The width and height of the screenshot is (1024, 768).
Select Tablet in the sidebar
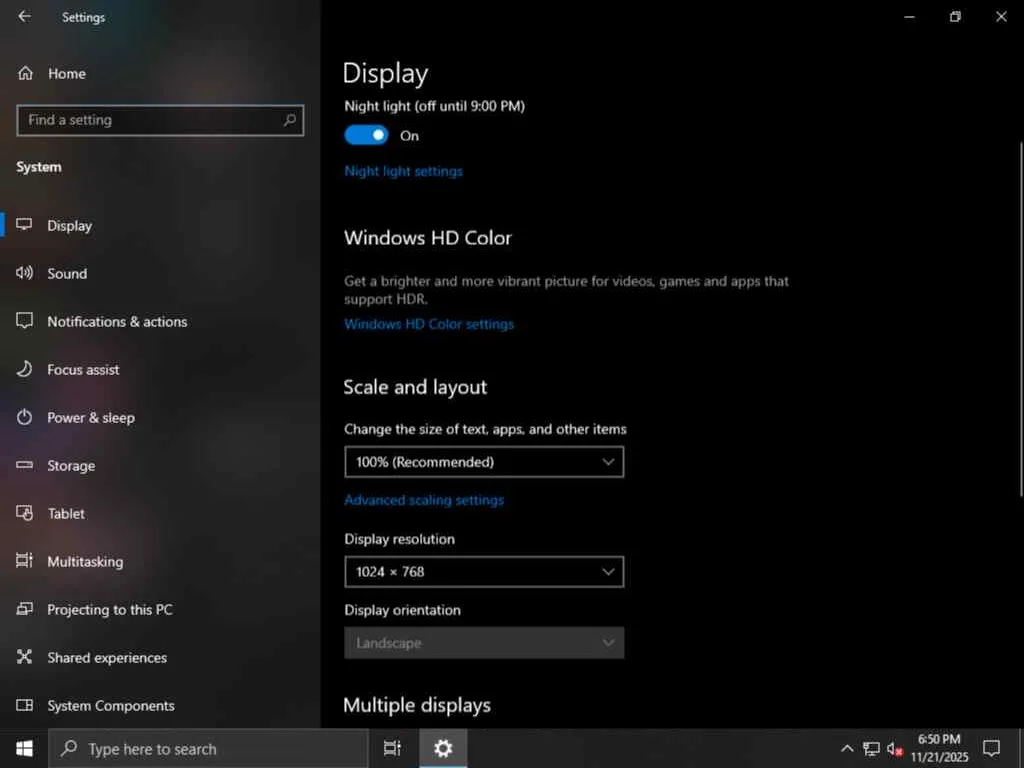point(66,513)
